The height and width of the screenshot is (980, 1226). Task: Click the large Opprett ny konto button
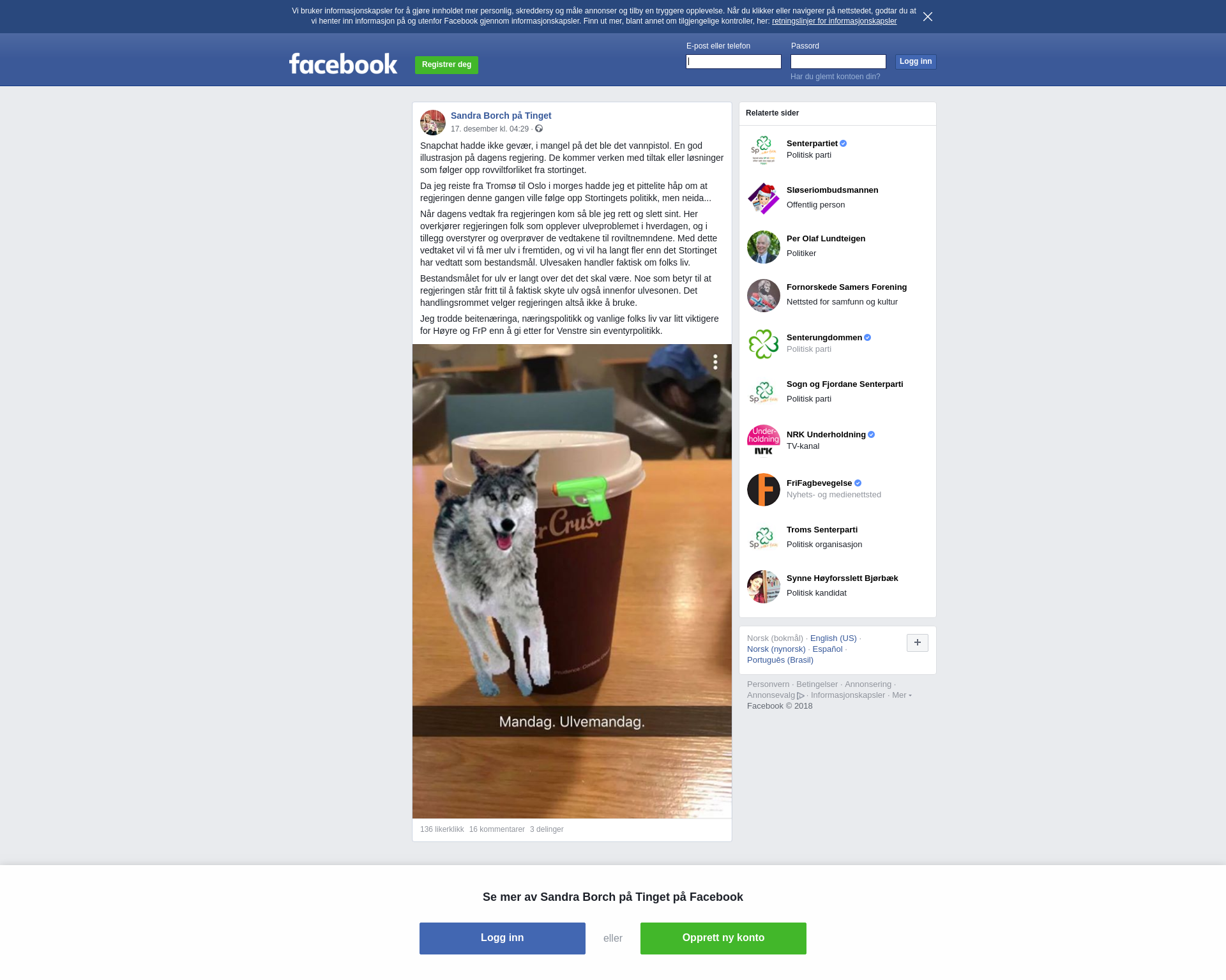723,939
